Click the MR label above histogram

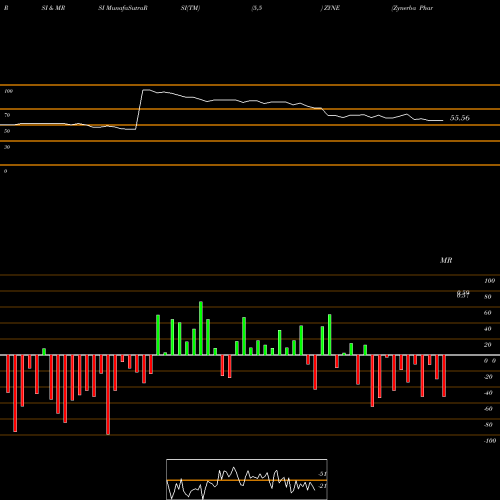(x=446, y=260)
